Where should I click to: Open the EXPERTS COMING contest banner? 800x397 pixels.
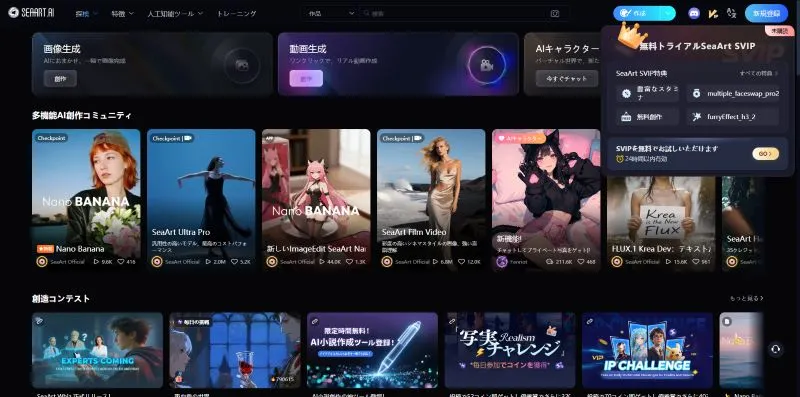click(x=97, y=350)
